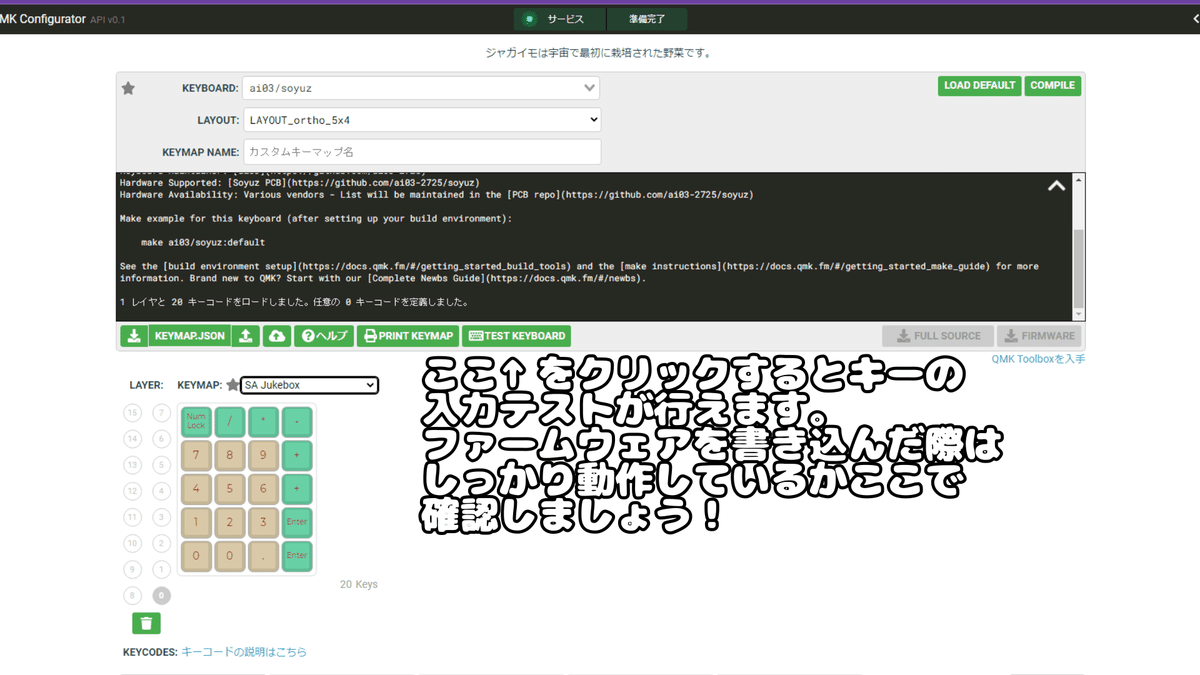Collapse the console with the up chevron

click(1056, 186)
